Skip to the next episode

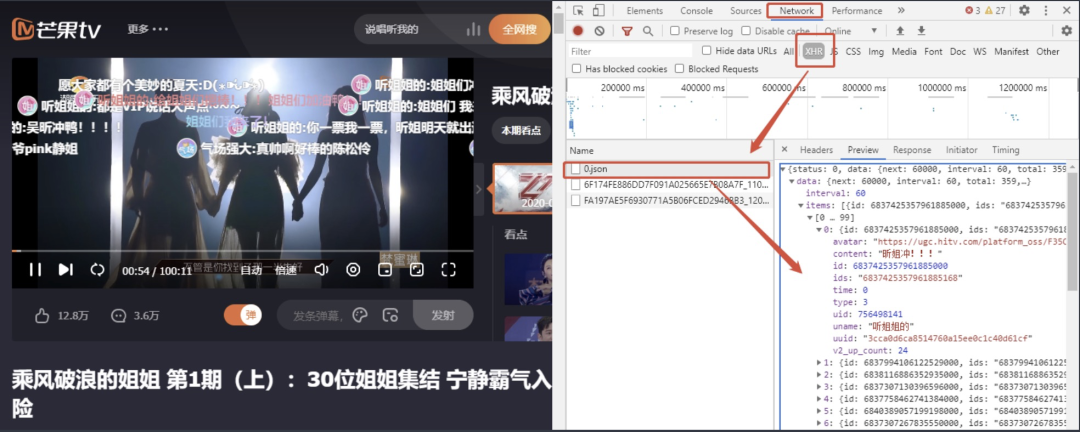click(x=65, y=269)
